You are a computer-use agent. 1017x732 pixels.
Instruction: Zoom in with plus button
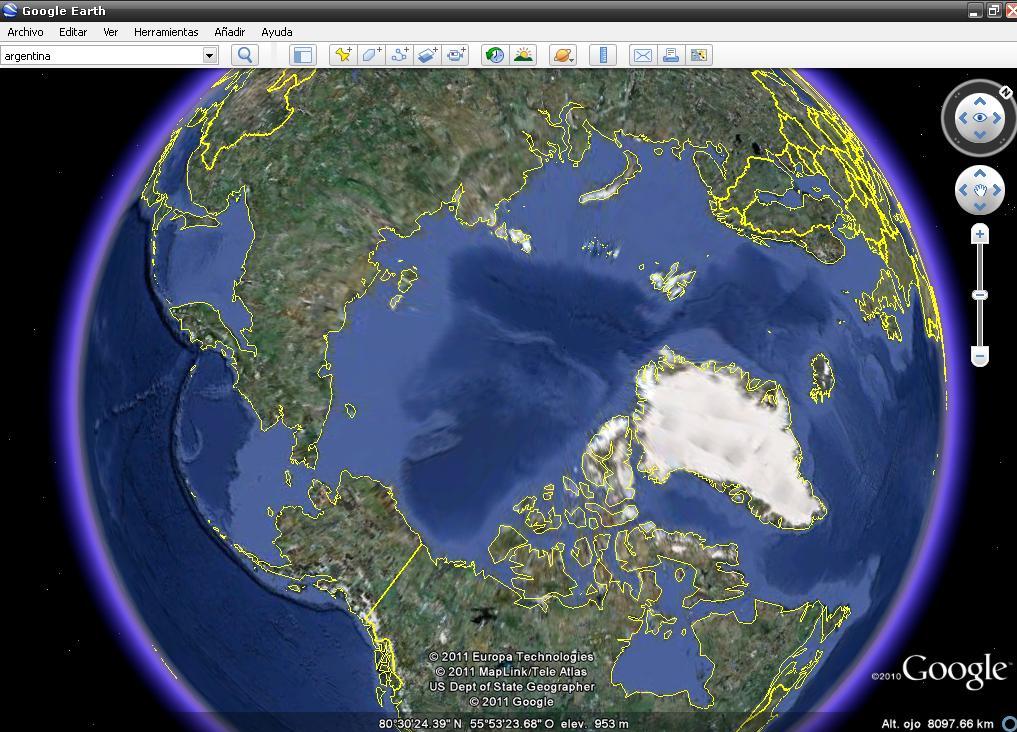(980, 234)
